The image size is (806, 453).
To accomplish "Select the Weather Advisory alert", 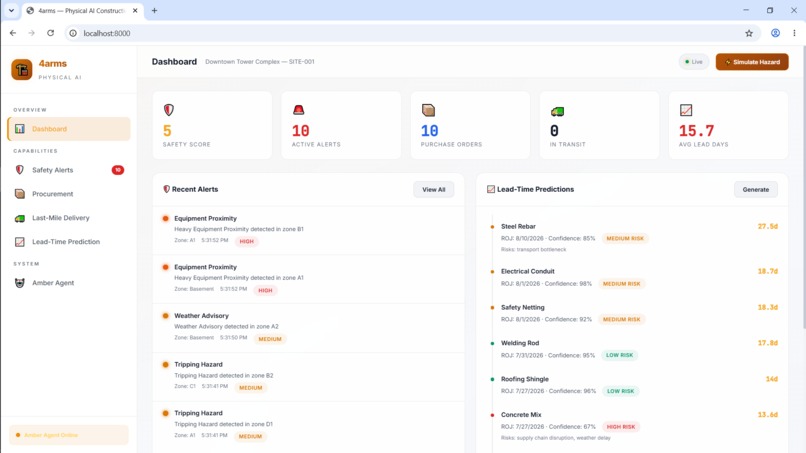I will [308, 328].
